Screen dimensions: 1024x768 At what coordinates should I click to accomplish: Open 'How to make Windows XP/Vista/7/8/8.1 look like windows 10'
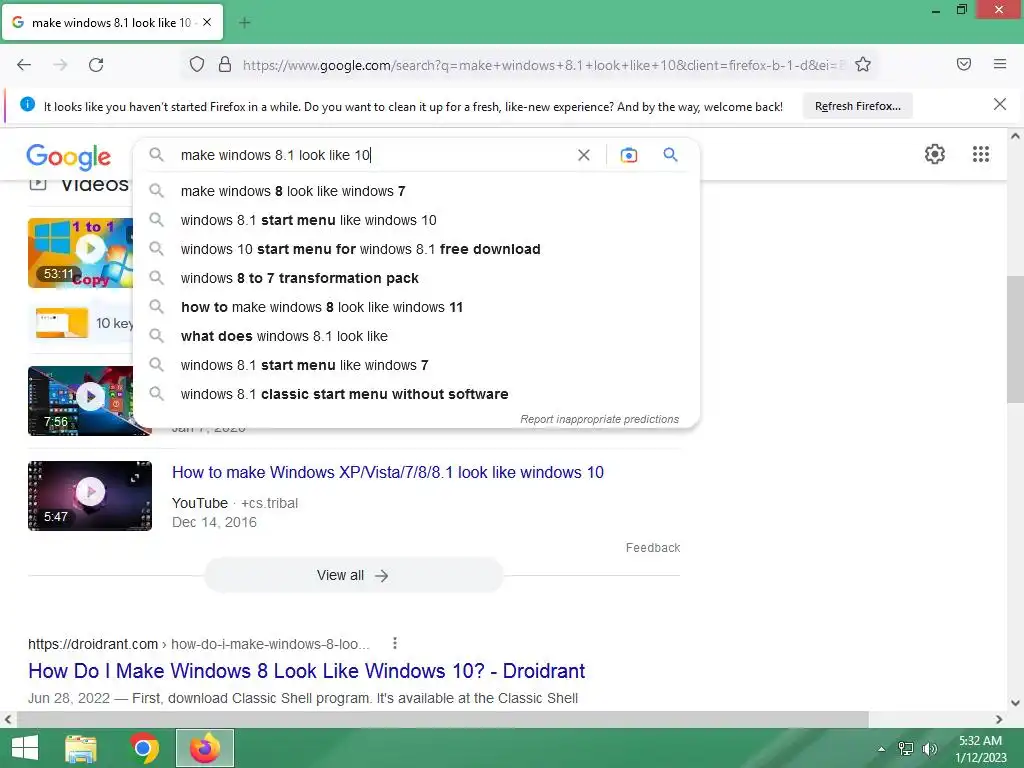tap(387, 472)
